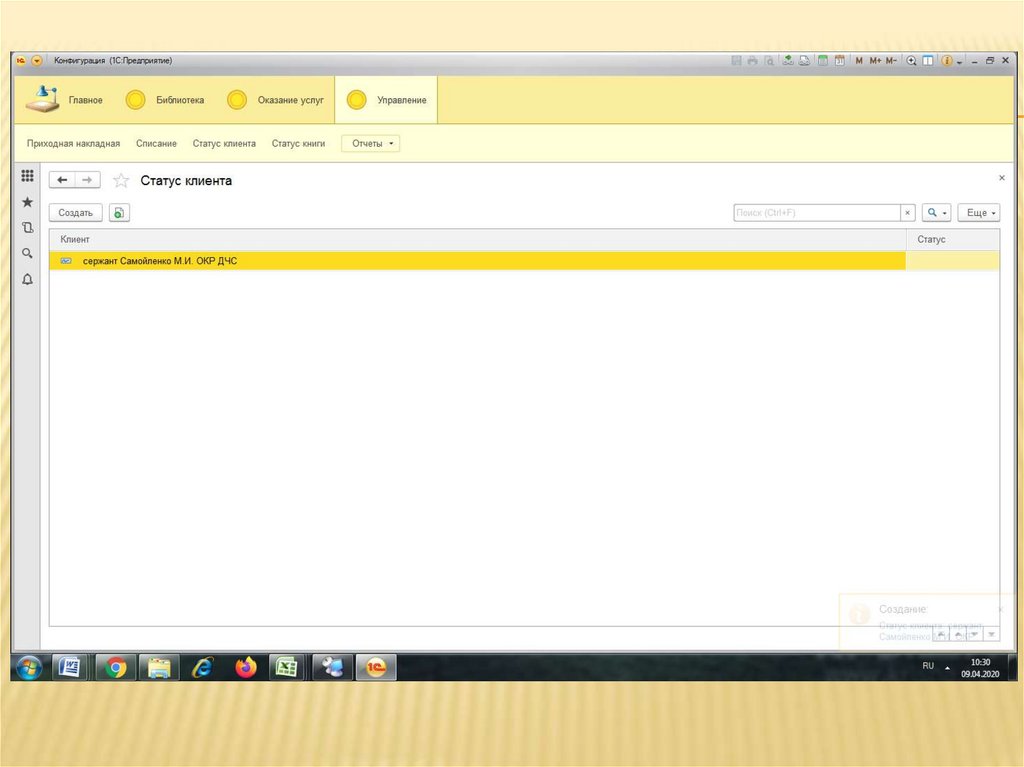
Task: Open Приходная накладная command
Action: (73, 144)
